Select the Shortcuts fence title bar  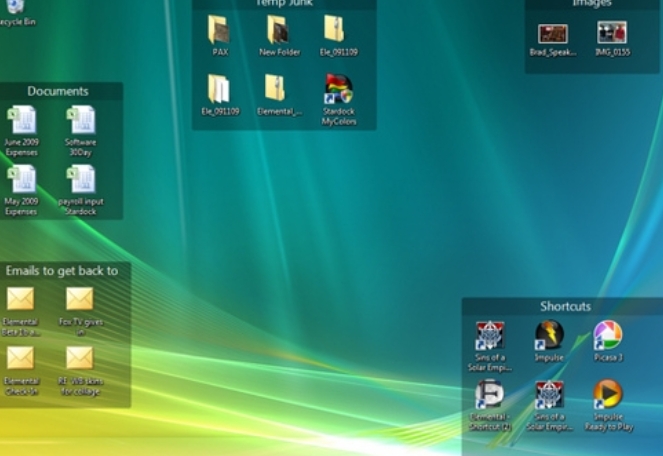click(x=562, y=306)
